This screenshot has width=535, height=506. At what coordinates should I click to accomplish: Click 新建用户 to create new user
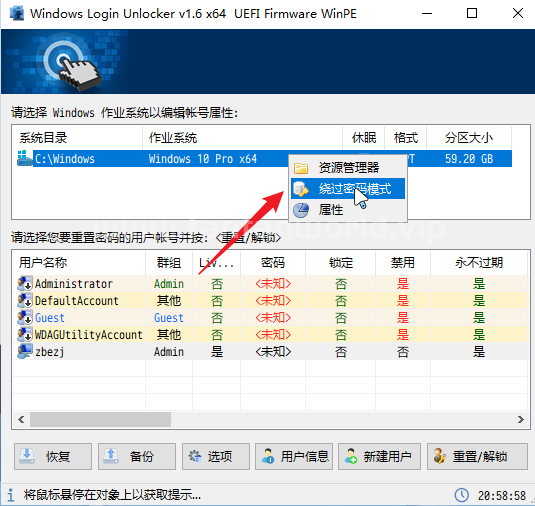(x=379, y=456)
